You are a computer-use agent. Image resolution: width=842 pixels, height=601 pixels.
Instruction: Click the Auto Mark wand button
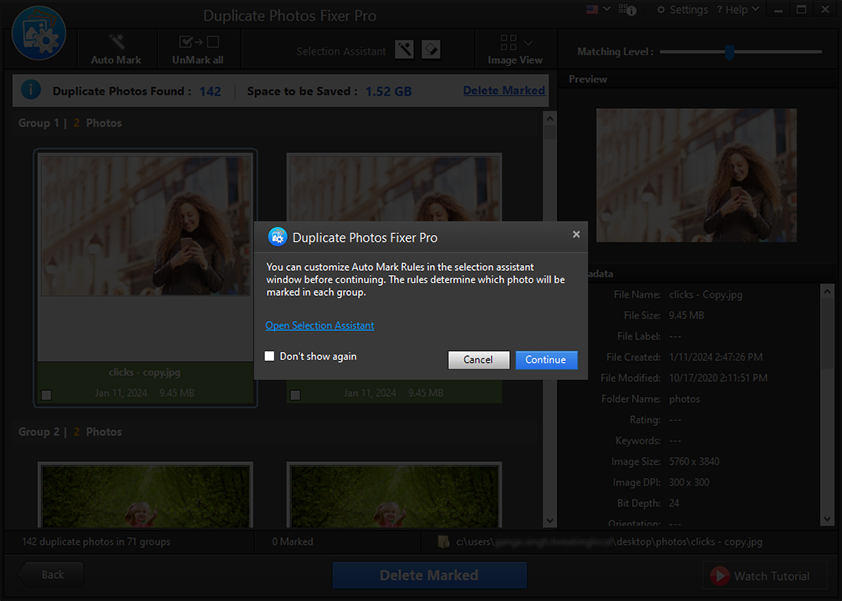(116, 49)
